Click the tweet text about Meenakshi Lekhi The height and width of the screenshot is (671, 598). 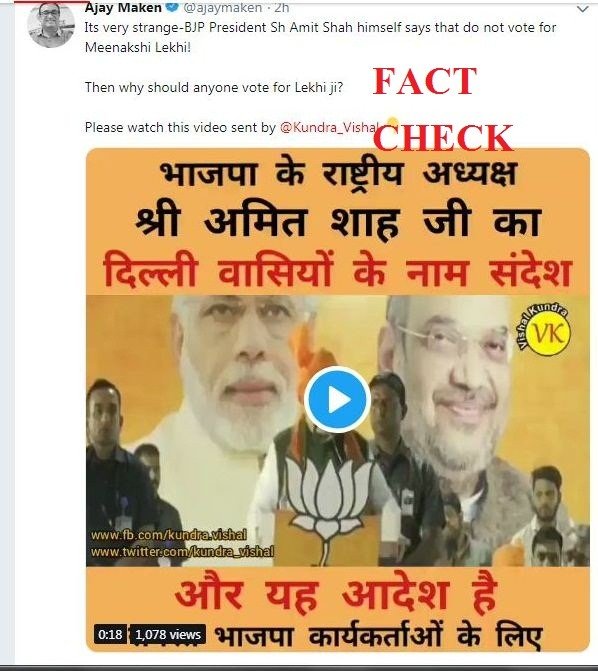point(320,37)
